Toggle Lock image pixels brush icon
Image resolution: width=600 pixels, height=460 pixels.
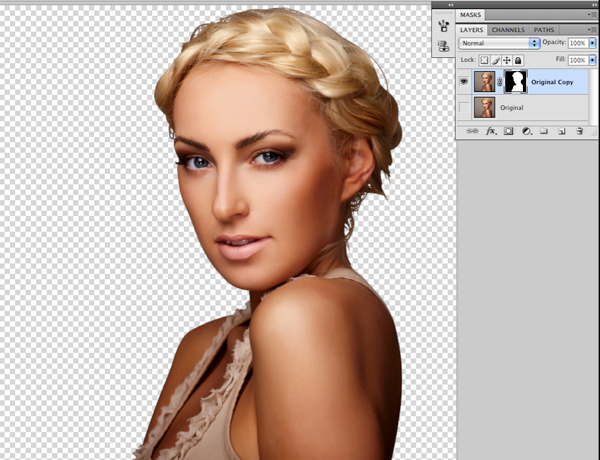[x=496, y=60]
